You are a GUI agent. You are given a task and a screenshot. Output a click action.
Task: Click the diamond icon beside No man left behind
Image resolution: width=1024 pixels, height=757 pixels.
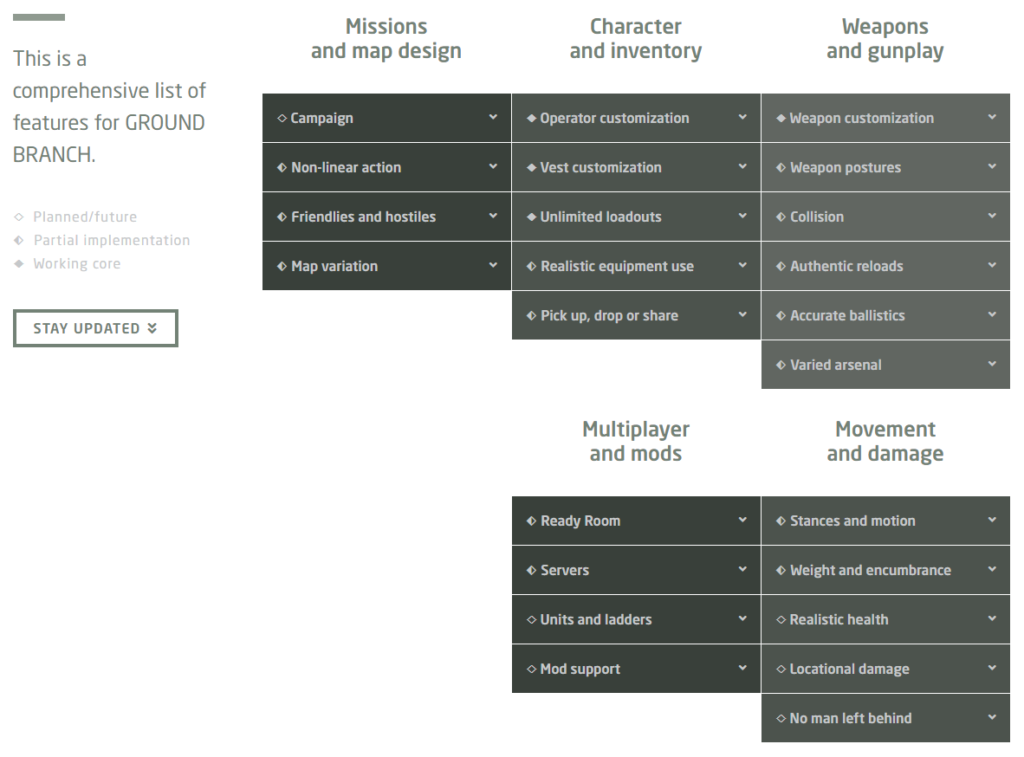click(781, 718)
